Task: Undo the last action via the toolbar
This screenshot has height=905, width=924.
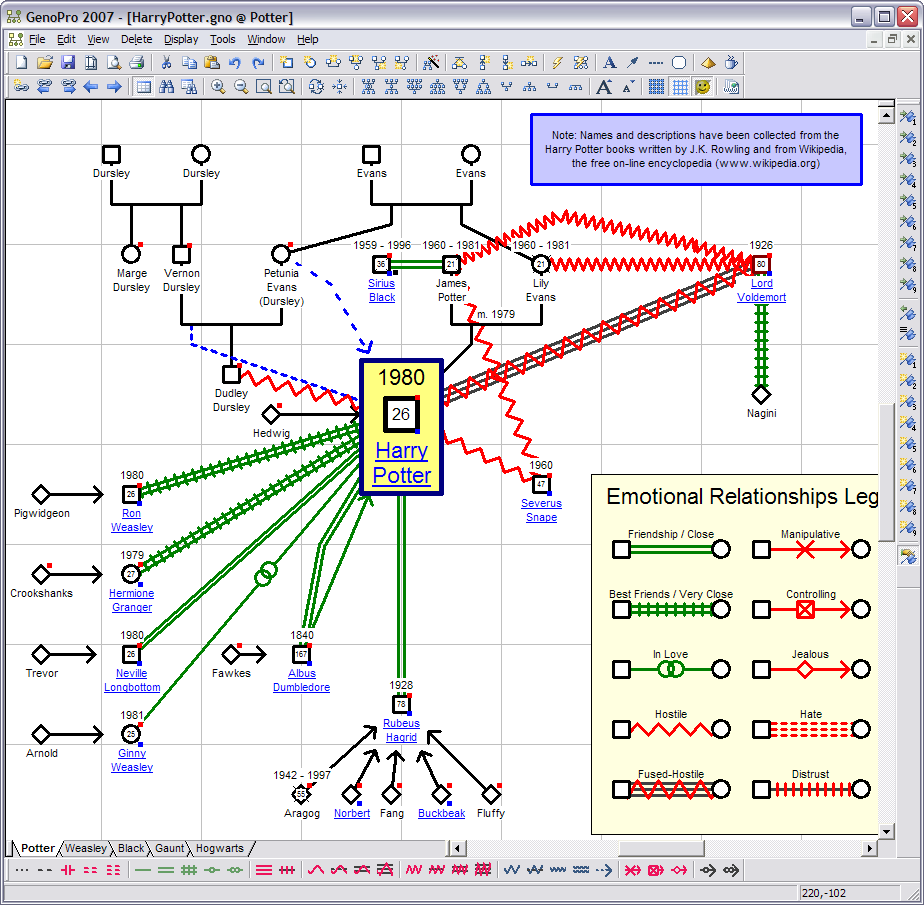Action: point(235,62)
